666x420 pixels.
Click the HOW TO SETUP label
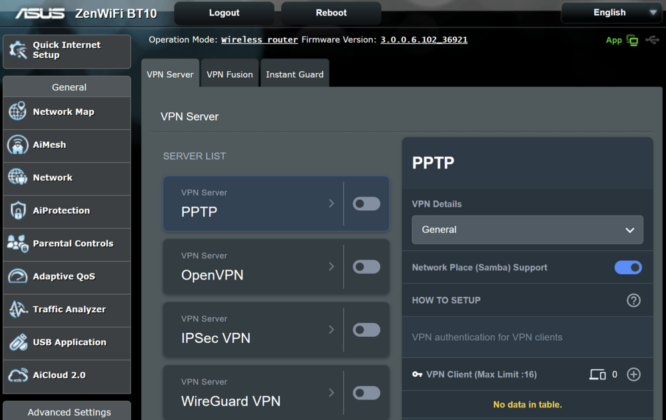[x=446, y=300]
